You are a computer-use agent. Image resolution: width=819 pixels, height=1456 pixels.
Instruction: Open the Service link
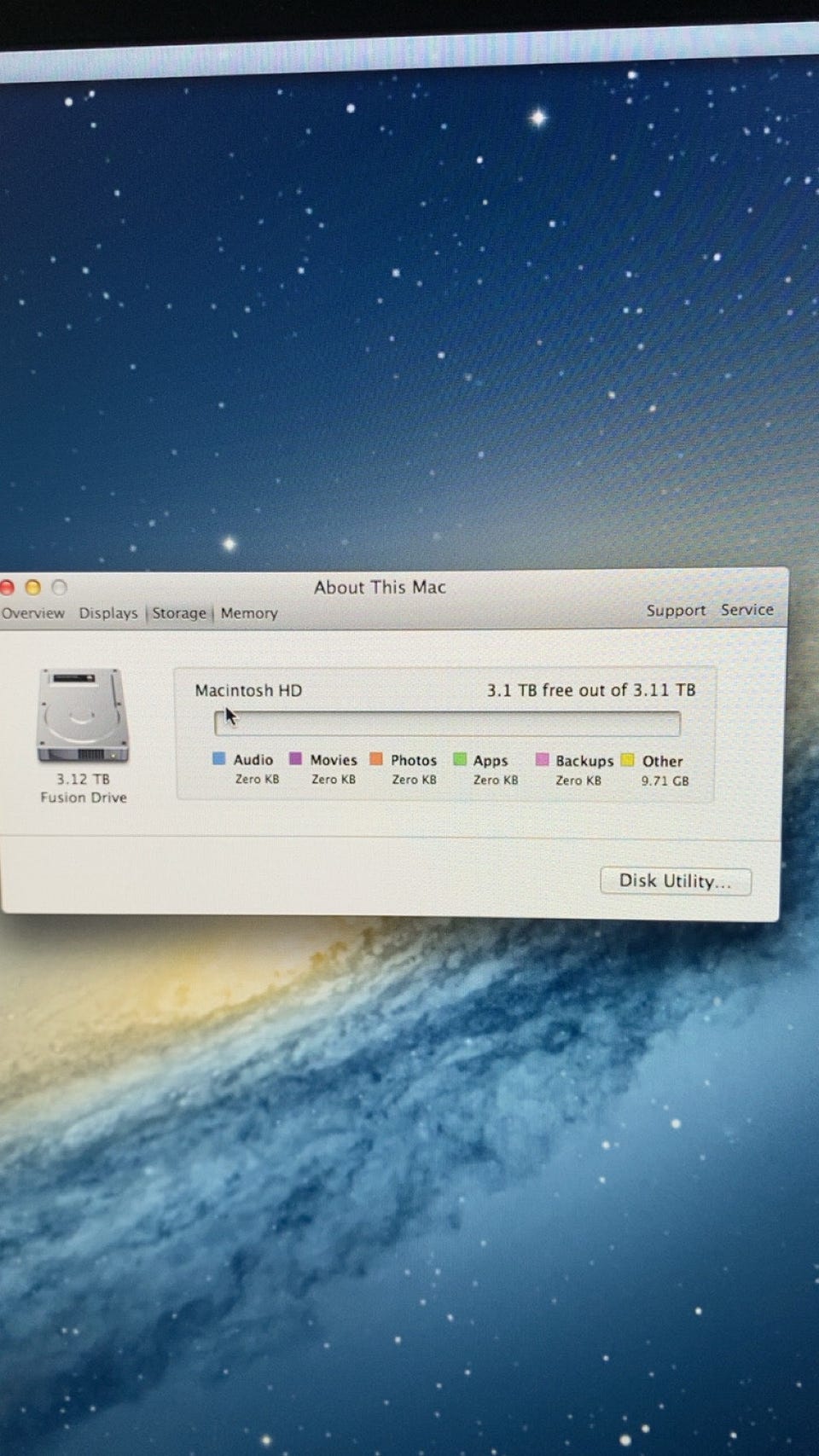point(746,610)
